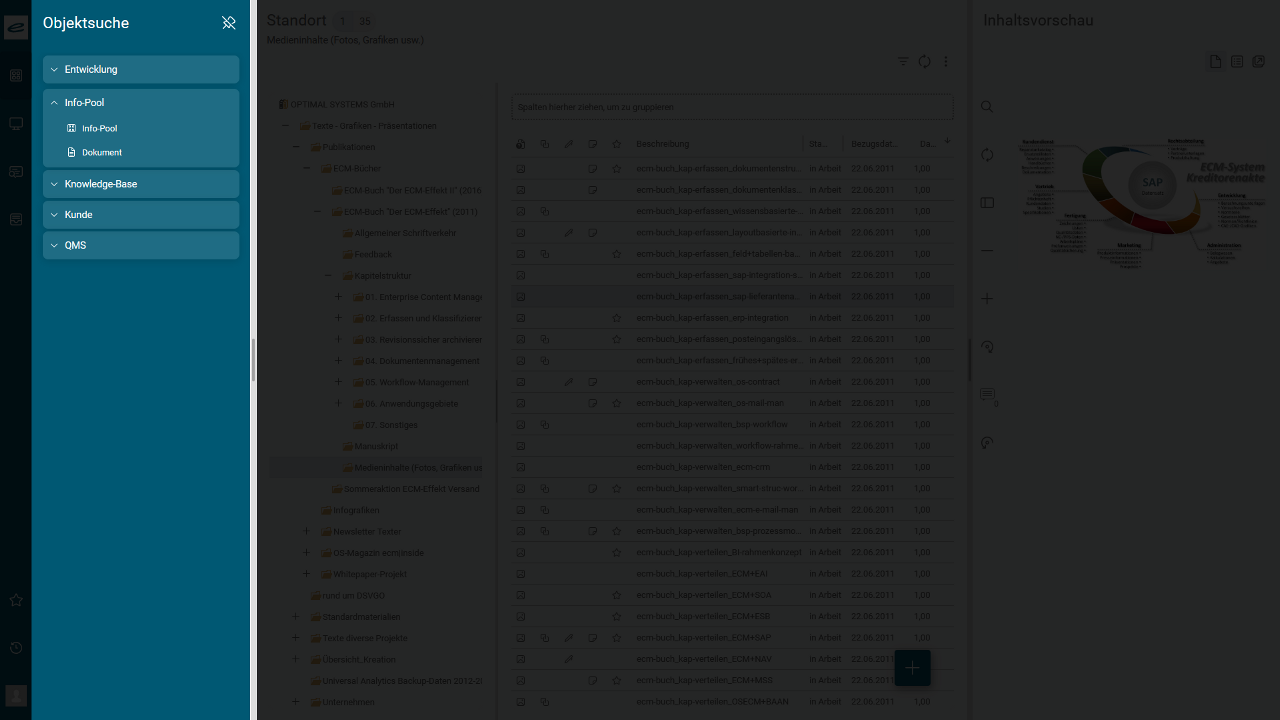Click the search icon in preview toolbar

pyautogui.click(x=987, y=107)
